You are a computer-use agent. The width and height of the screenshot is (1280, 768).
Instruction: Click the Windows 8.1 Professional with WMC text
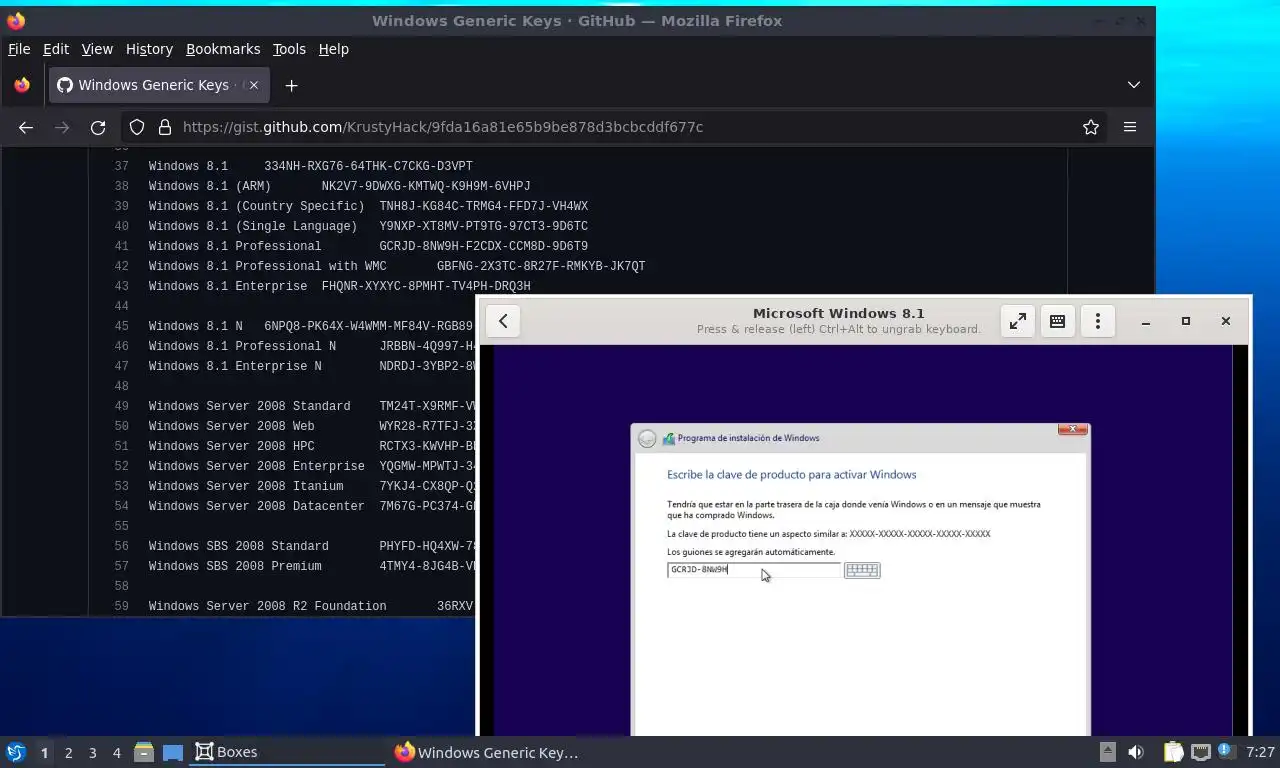click(268, 266)
